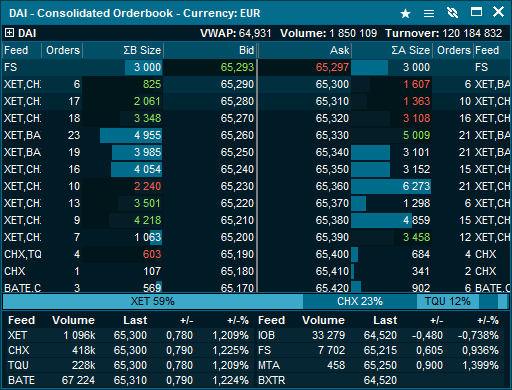Click ask size 3 458
The image size is (512, 390).
pyautogui.click(x=417, y=237)
